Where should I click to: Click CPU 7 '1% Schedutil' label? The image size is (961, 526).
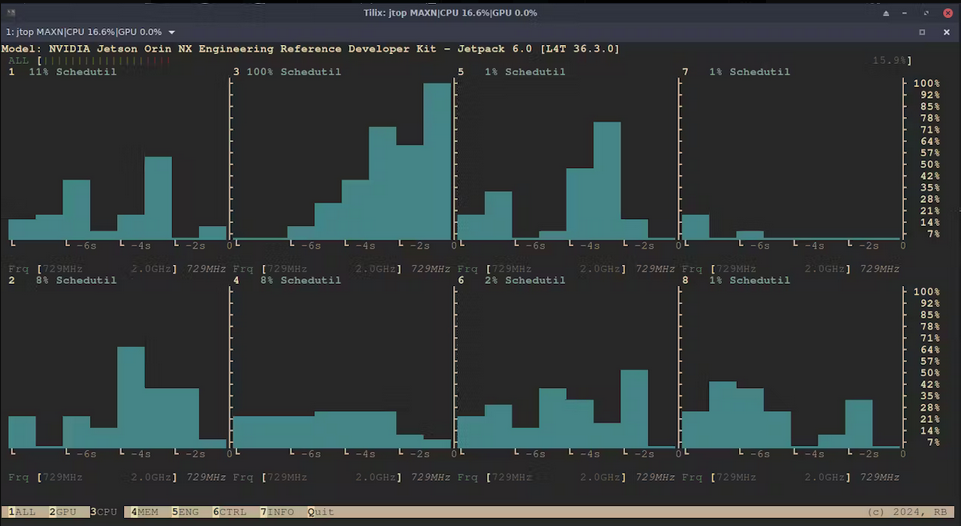(x=750, y=72)
